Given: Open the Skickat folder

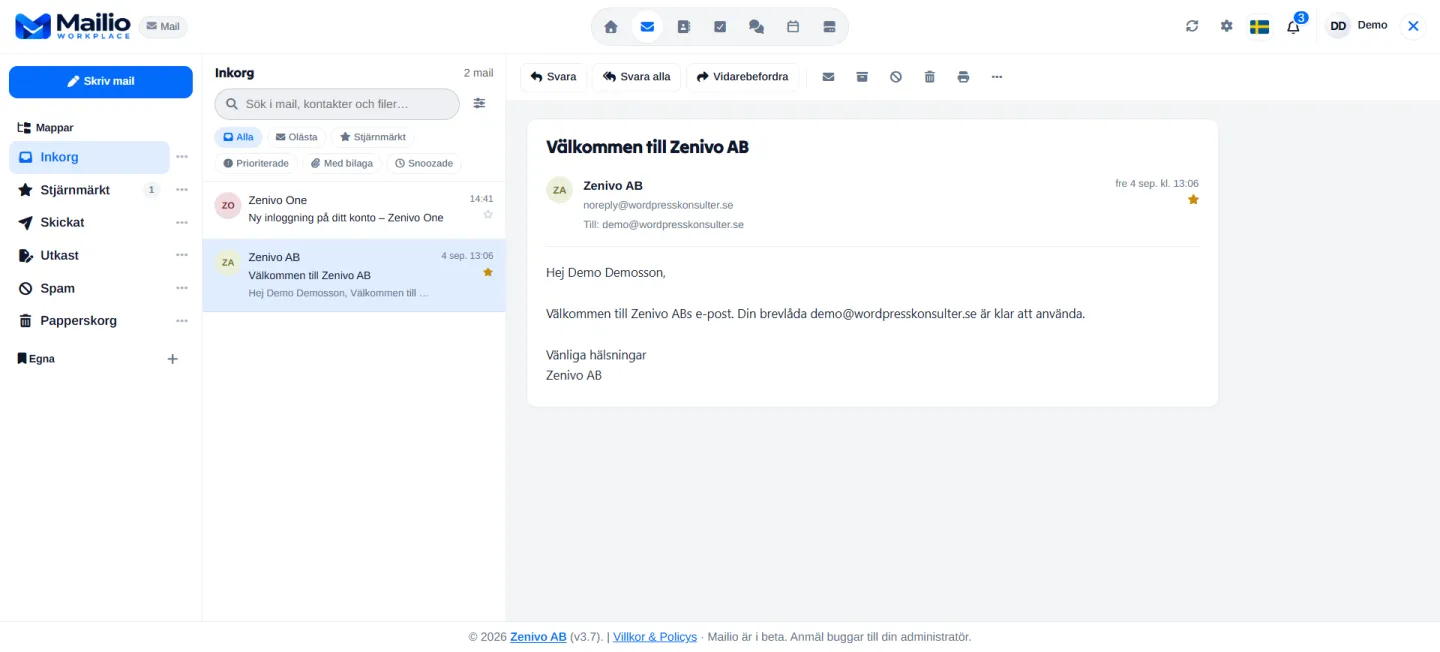Looking at the screenshot, I should [x=89, y=222].
